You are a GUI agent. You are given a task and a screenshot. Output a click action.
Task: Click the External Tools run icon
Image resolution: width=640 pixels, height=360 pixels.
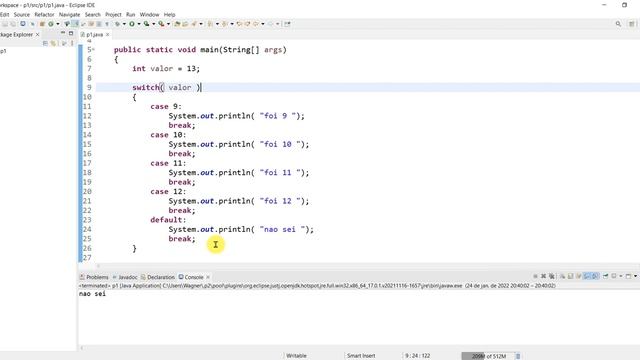(x=161, y=24)
